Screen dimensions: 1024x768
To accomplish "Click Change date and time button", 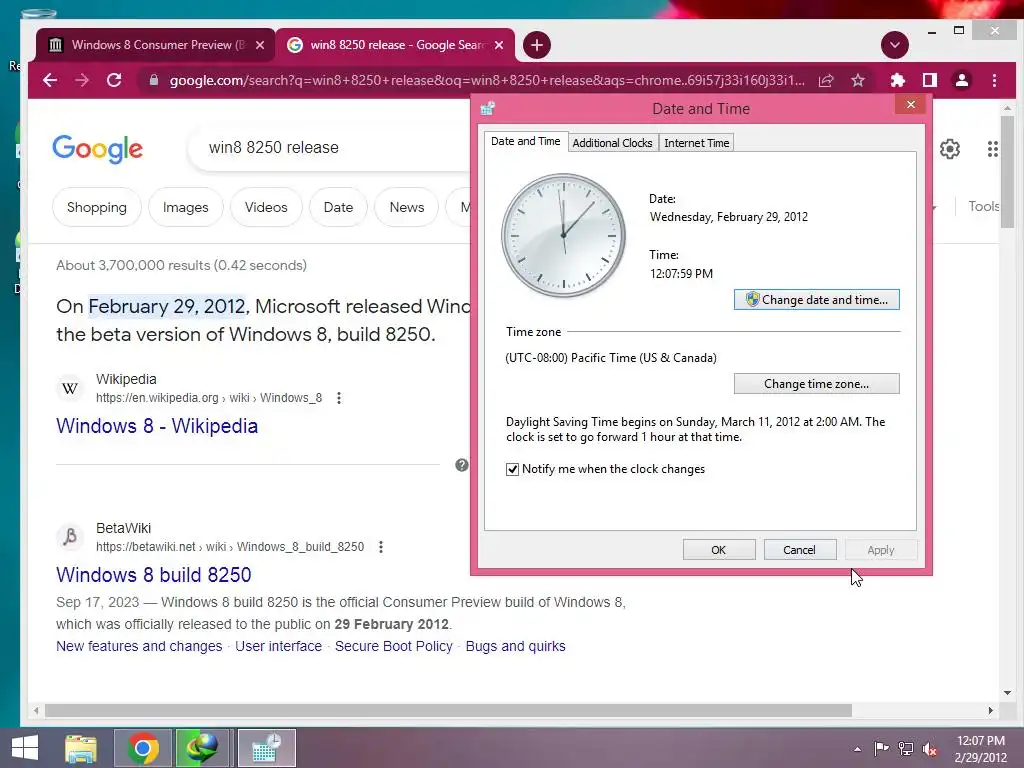I will coord(816,300).
